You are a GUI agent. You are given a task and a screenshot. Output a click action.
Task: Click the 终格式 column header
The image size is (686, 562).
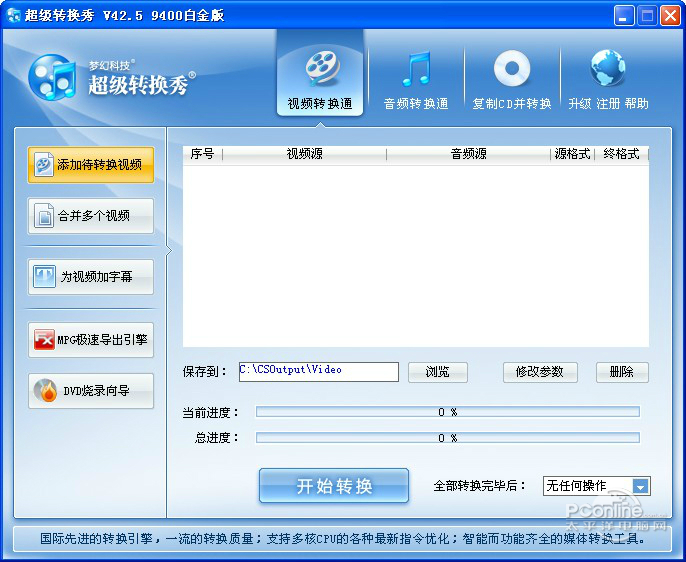pos(621,154)
